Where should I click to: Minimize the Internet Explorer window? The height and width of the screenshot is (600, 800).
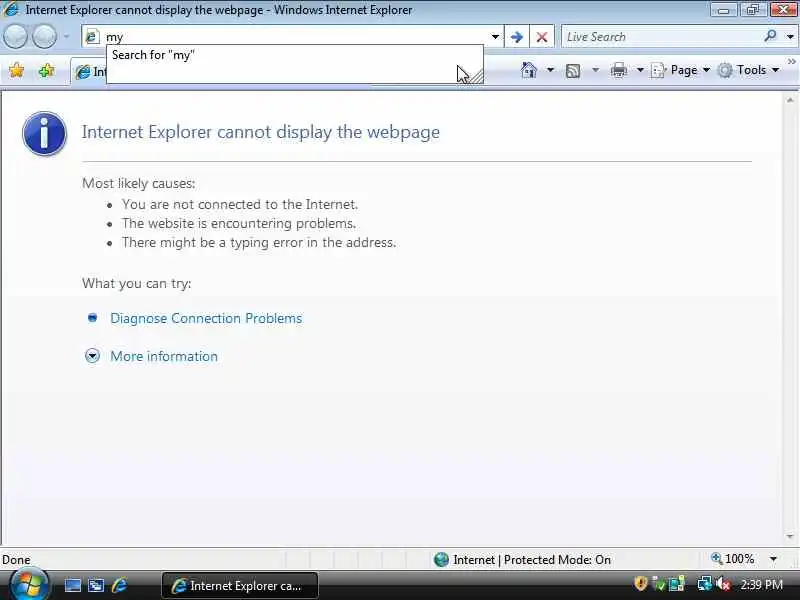coord(723,9)
